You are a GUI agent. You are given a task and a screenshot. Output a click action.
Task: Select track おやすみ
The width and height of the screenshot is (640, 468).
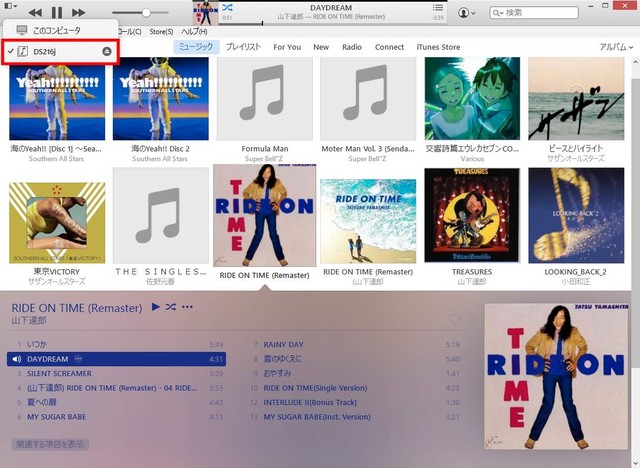(x=355, y=373)
